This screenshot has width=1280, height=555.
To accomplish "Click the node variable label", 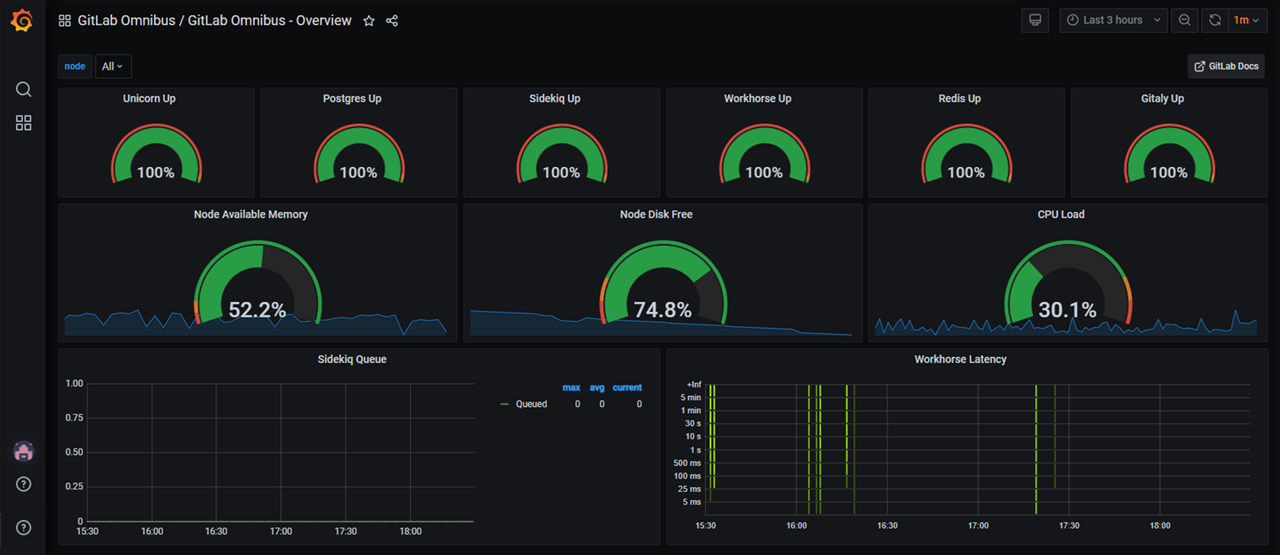I will tap(75, 66).
